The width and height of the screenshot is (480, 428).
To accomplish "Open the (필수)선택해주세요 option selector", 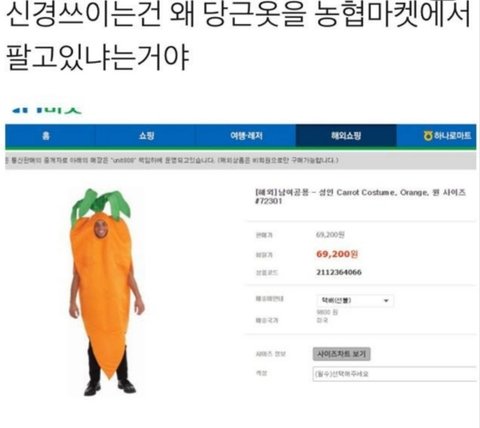I will (394, 374).
